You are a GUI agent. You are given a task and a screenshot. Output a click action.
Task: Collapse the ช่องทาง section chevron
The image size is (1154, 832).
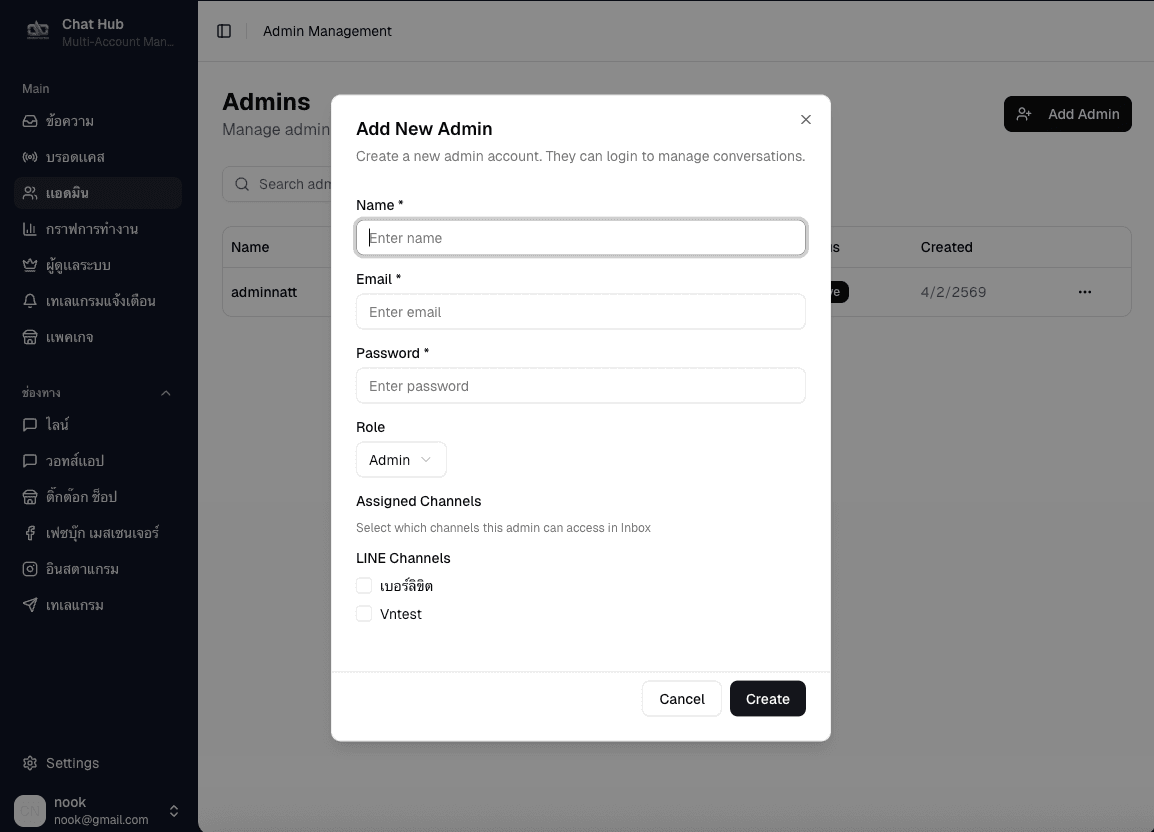click(x=166, y=393)
